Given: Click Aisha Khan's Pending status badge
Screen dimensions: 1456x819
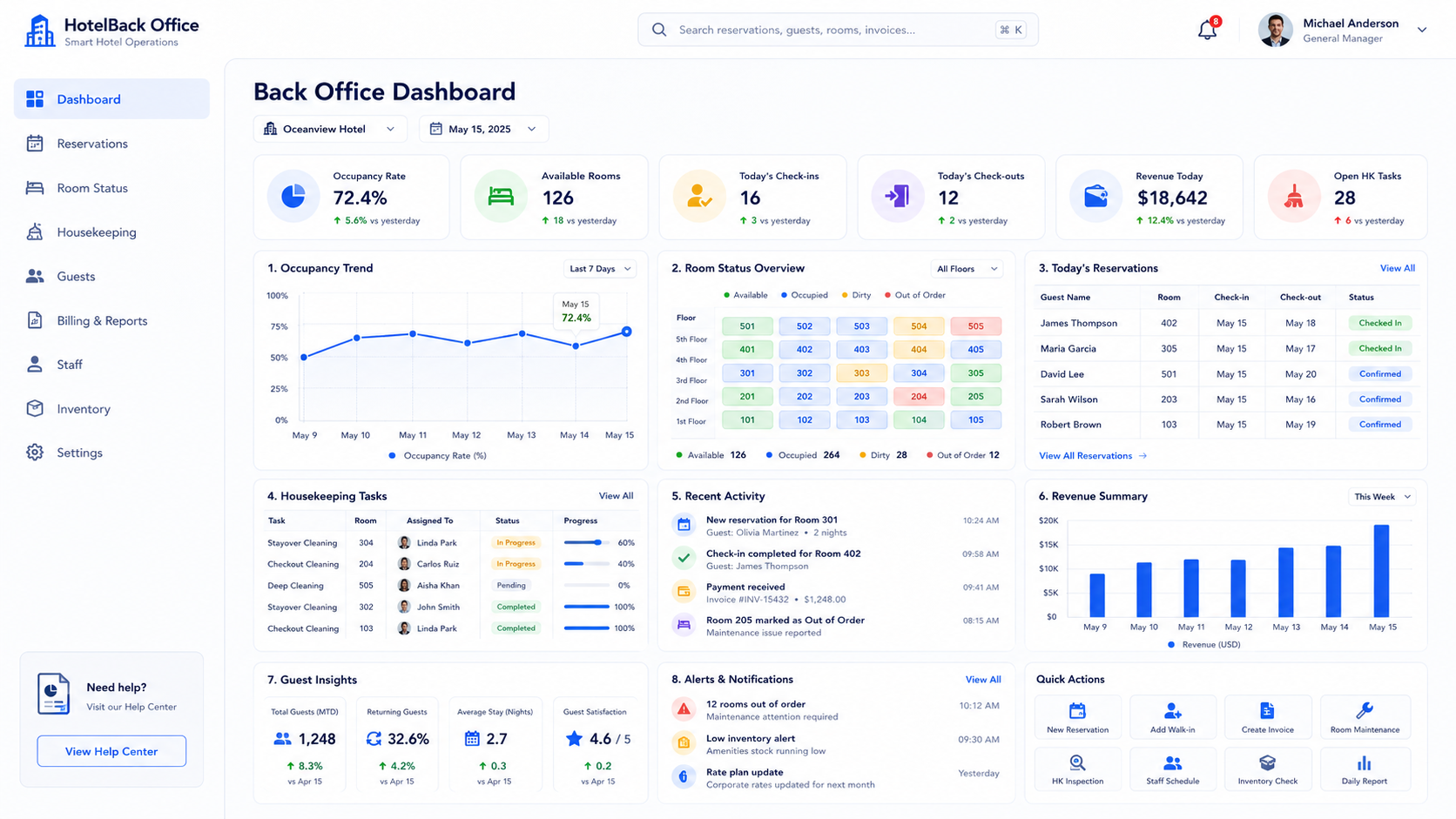Looking at the screenshot, I should click(511, 586).
